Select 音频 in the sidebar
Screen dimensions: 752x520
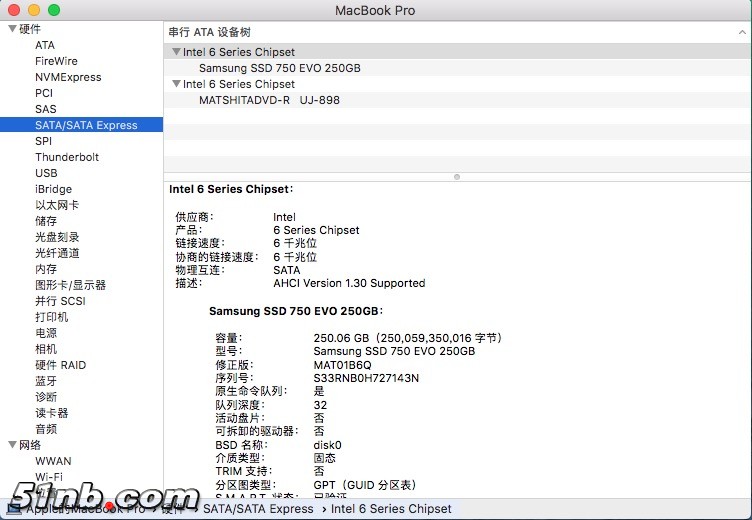click(46, 429)
